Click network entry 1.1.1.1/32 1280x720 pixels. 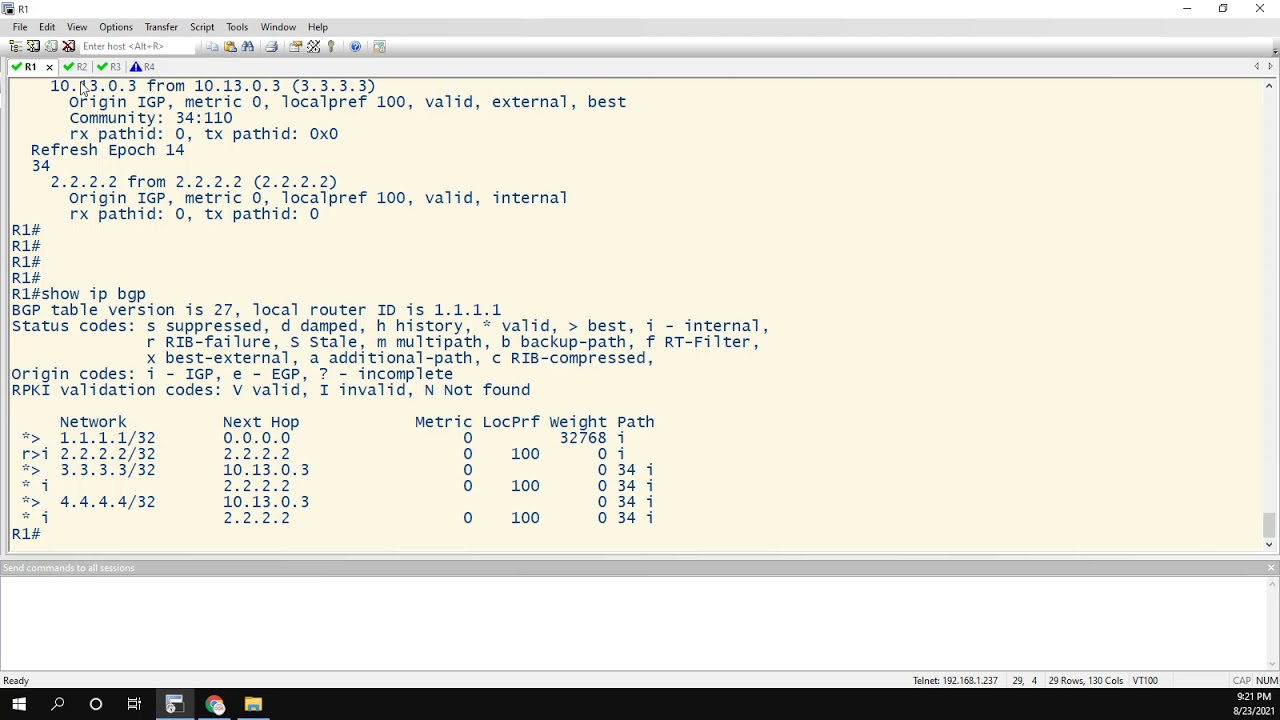tap(107, 438)
